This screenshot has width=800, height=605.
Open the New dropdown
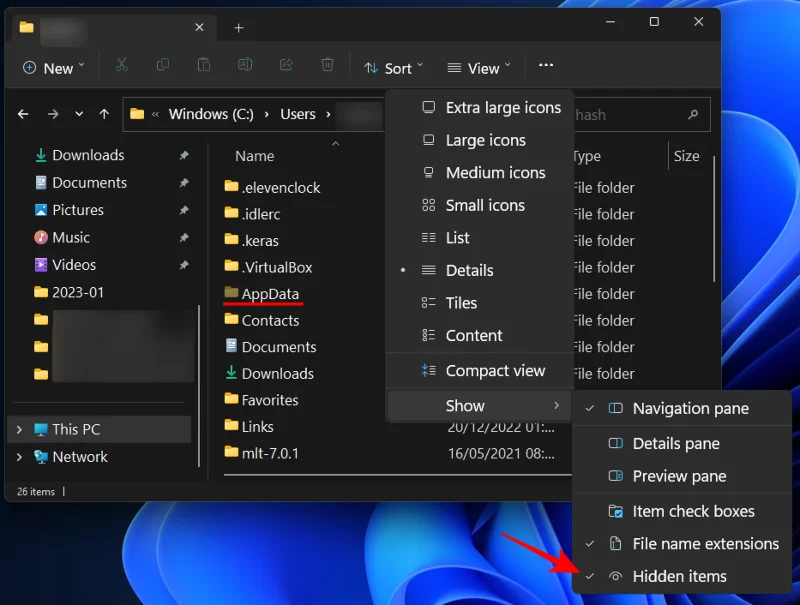click(54, 68)
